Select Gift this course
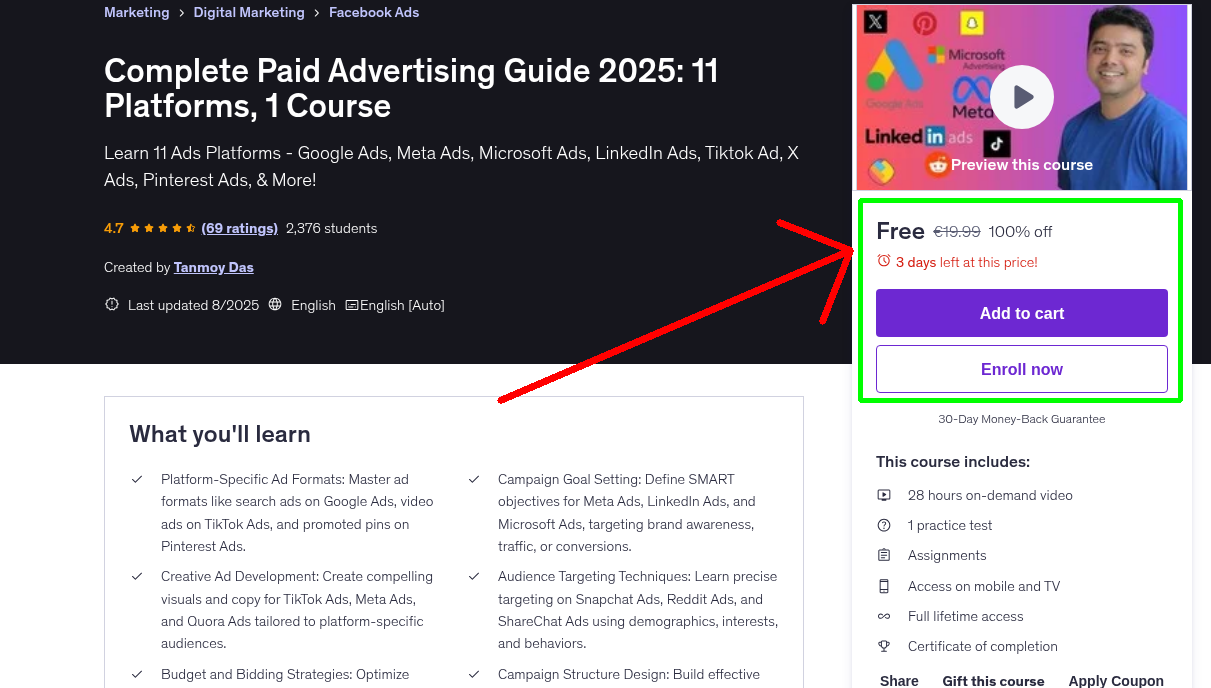Viewport: 1211px width, 688px height. click(993, 680)
